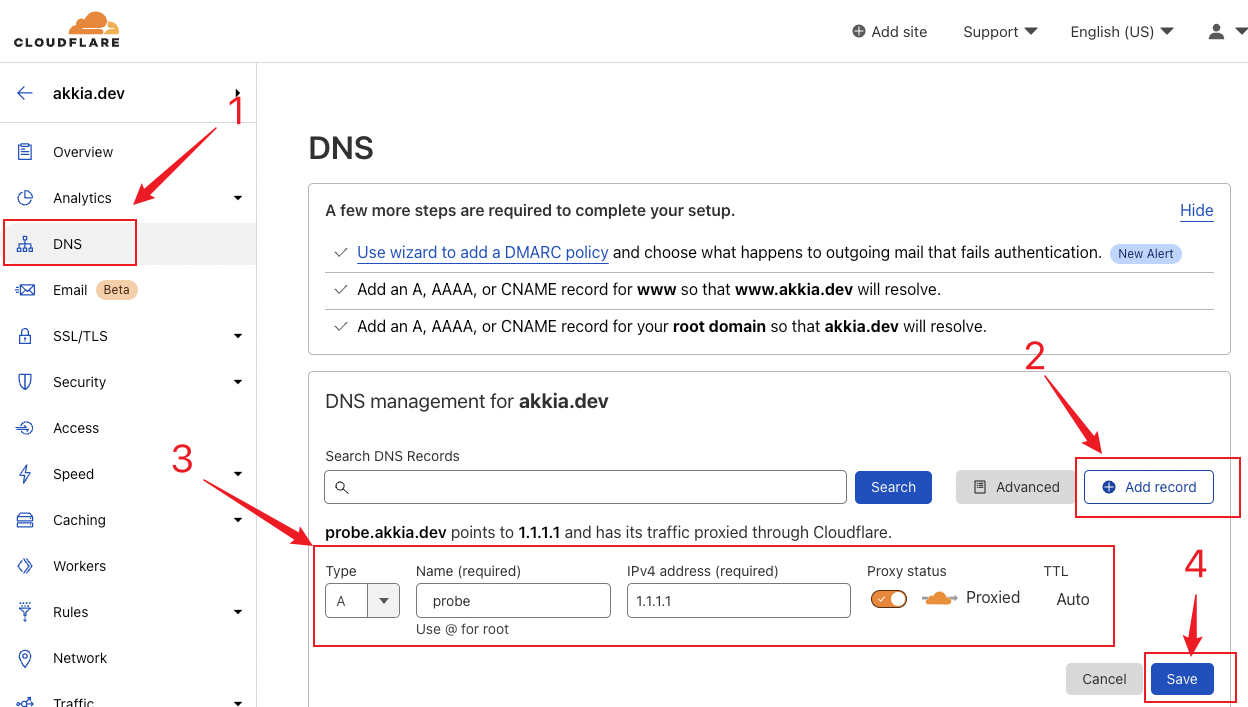Click the Cloudflare logo

[x=66, y=29]
